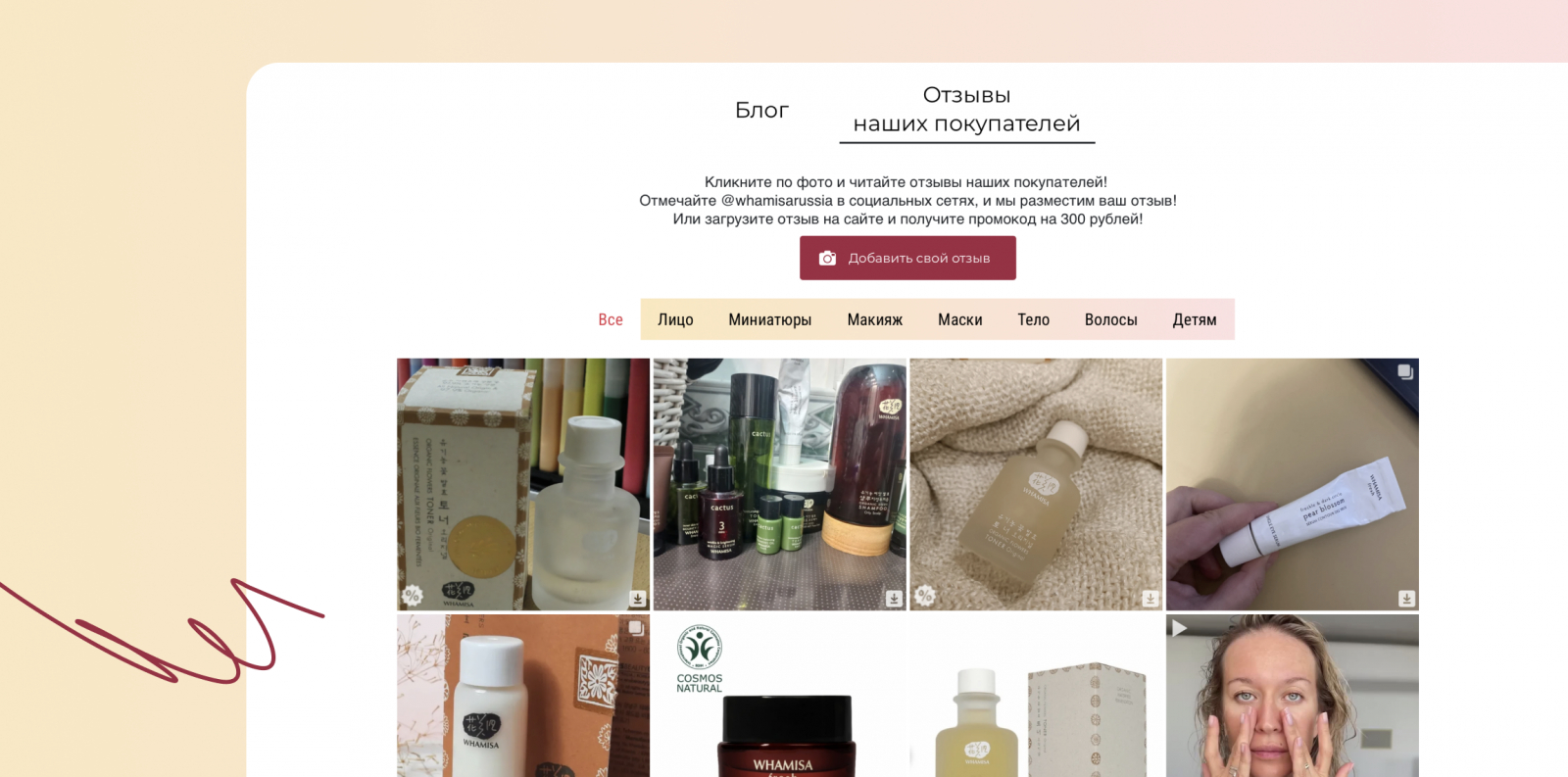
Task: Filter reviews by Миниатюры category
Action: pyautogui.click(x=770, y=319)
